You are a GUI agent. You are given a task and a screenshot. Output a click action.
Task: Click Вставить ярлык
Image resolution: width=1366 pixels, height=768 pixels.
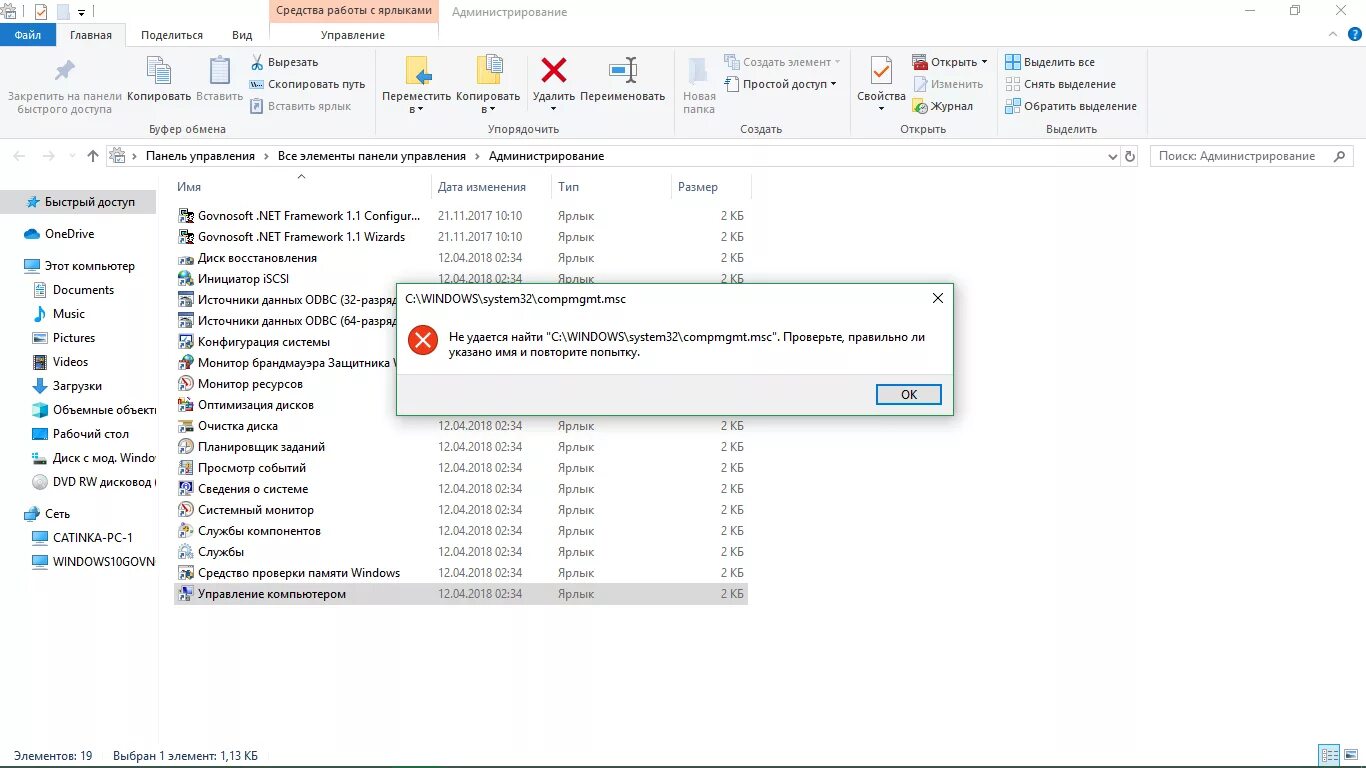[x=300, y=106]
